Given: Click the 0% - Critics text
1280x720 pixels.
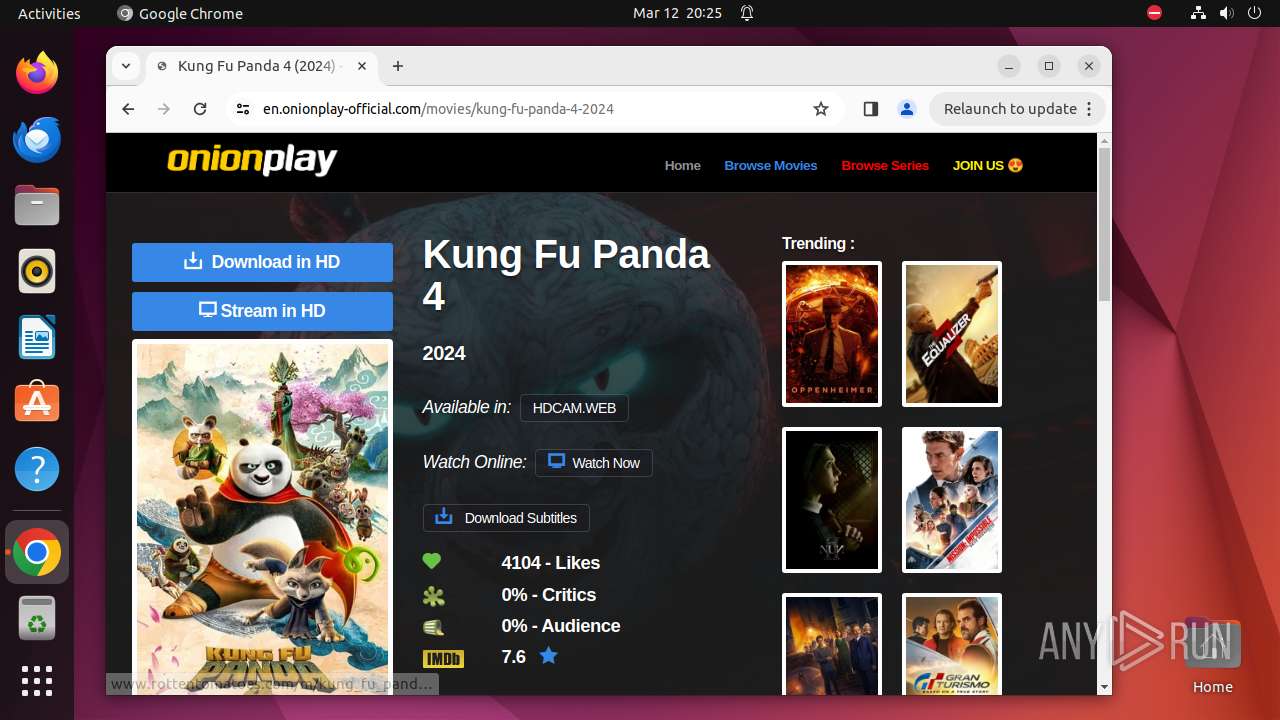Looking at the screenshot, I should (549, 595).
